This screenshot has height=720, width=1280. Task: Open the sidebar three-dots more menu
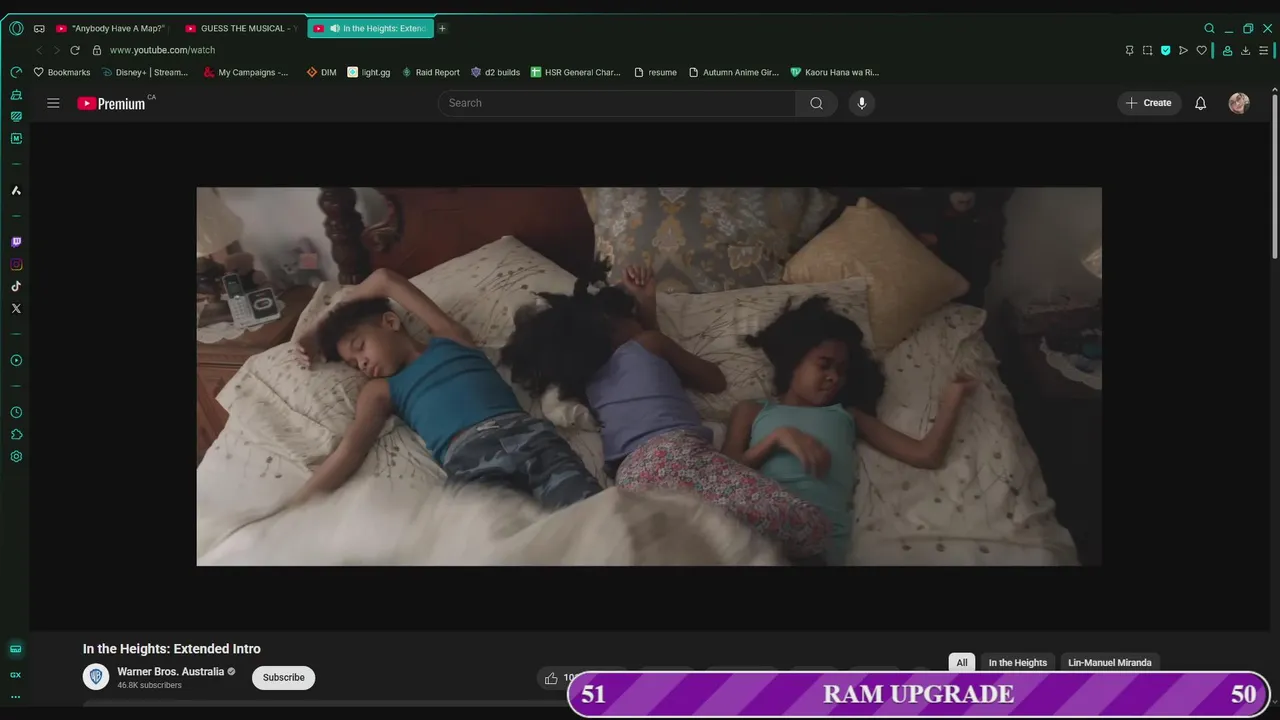tap(15, 697)
